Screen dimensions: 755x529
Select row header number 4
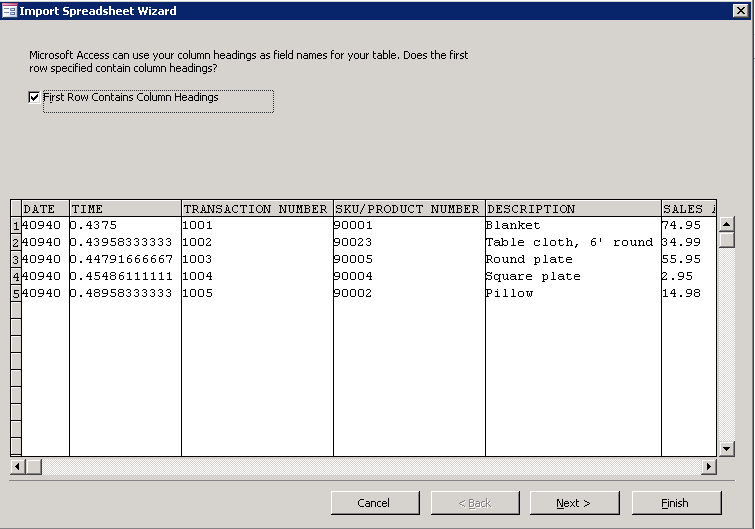coord(16,276)
